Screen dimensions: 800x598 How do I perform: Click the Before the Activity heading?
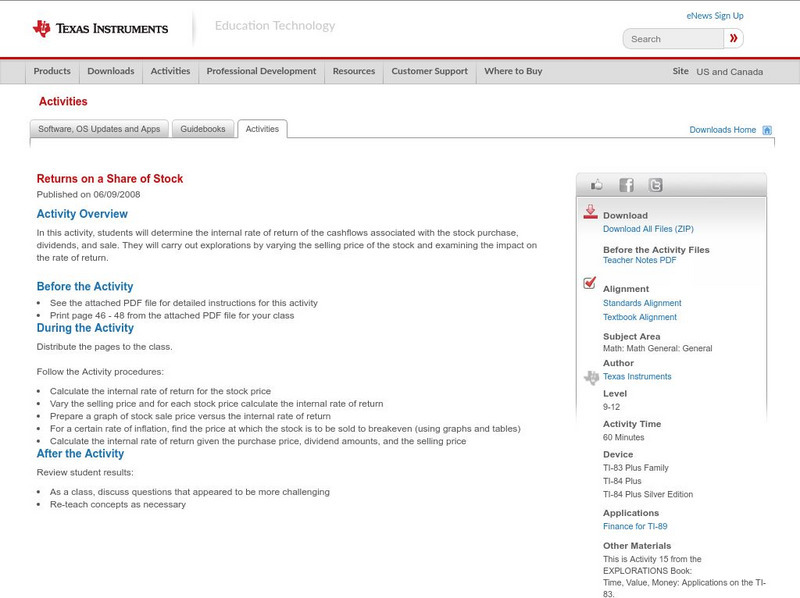pyautogui.click(x=85, y=287)
